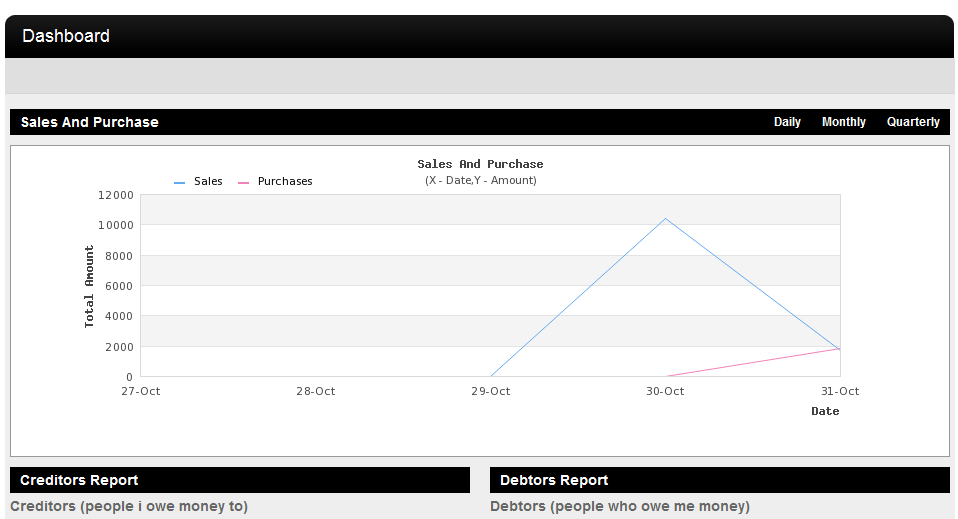This screenshot has height=519, width=958.
Task: Select the Quarterly chart view
Action: [913, 122]
